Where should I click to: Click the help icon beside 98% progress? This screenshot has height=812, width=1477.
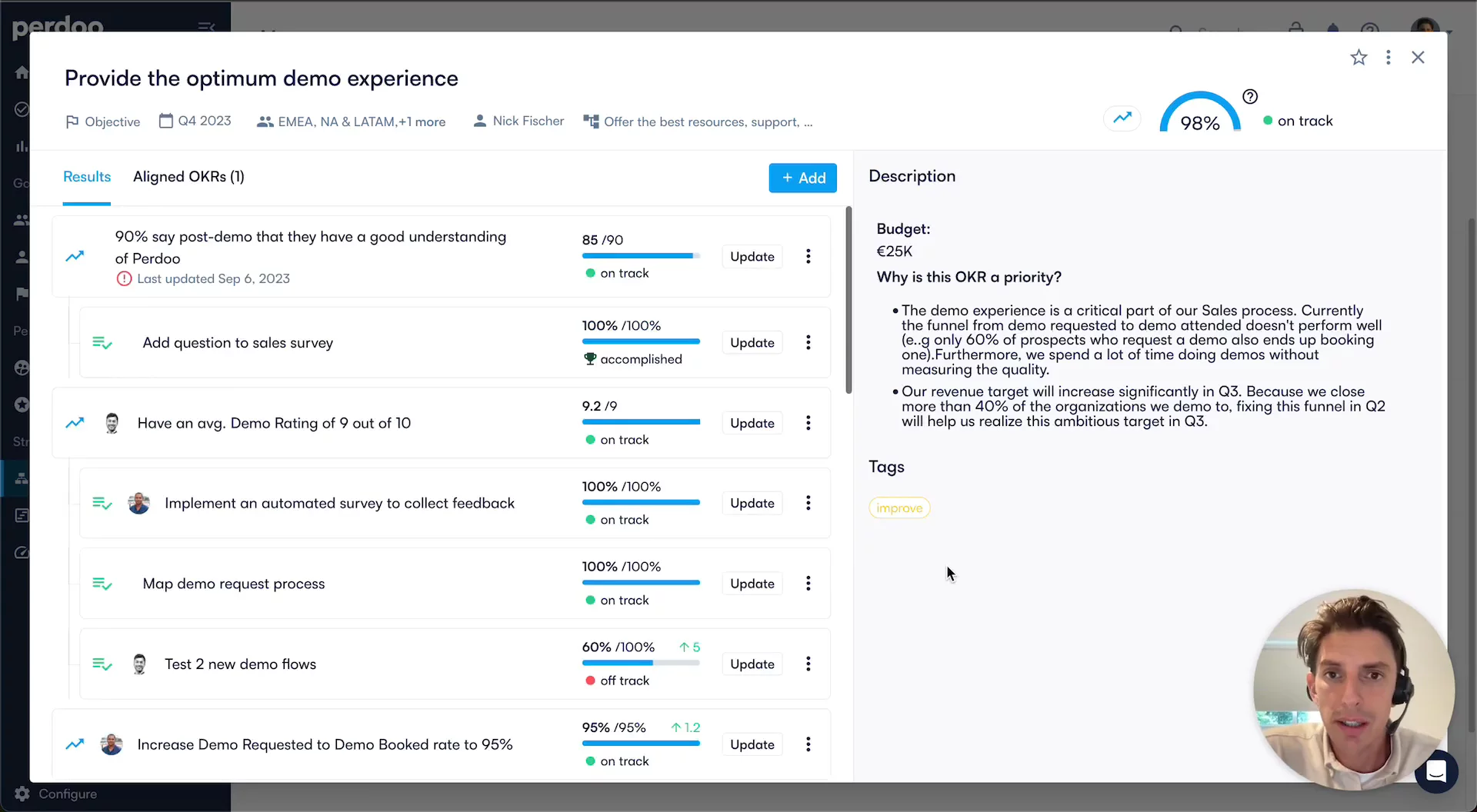coord(1250,97)
